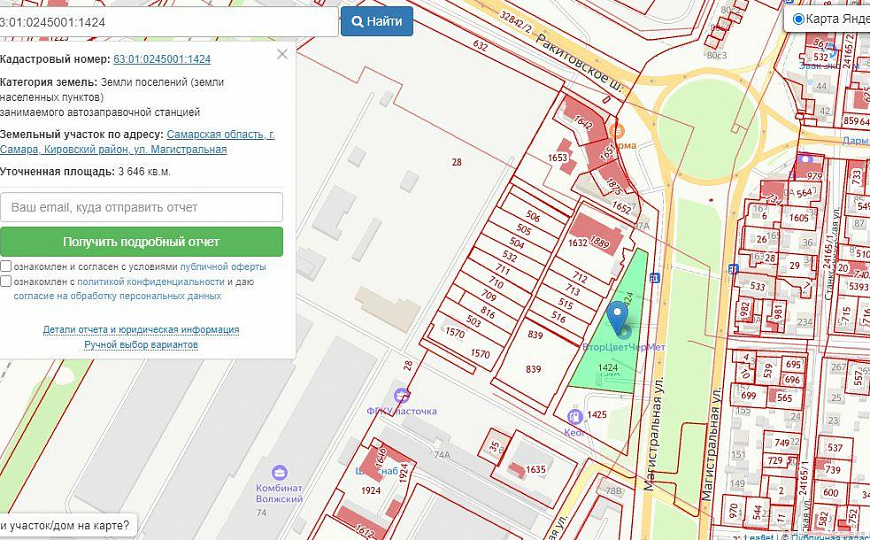Click the blue map pin on parcel 1424

coord(617,317)
